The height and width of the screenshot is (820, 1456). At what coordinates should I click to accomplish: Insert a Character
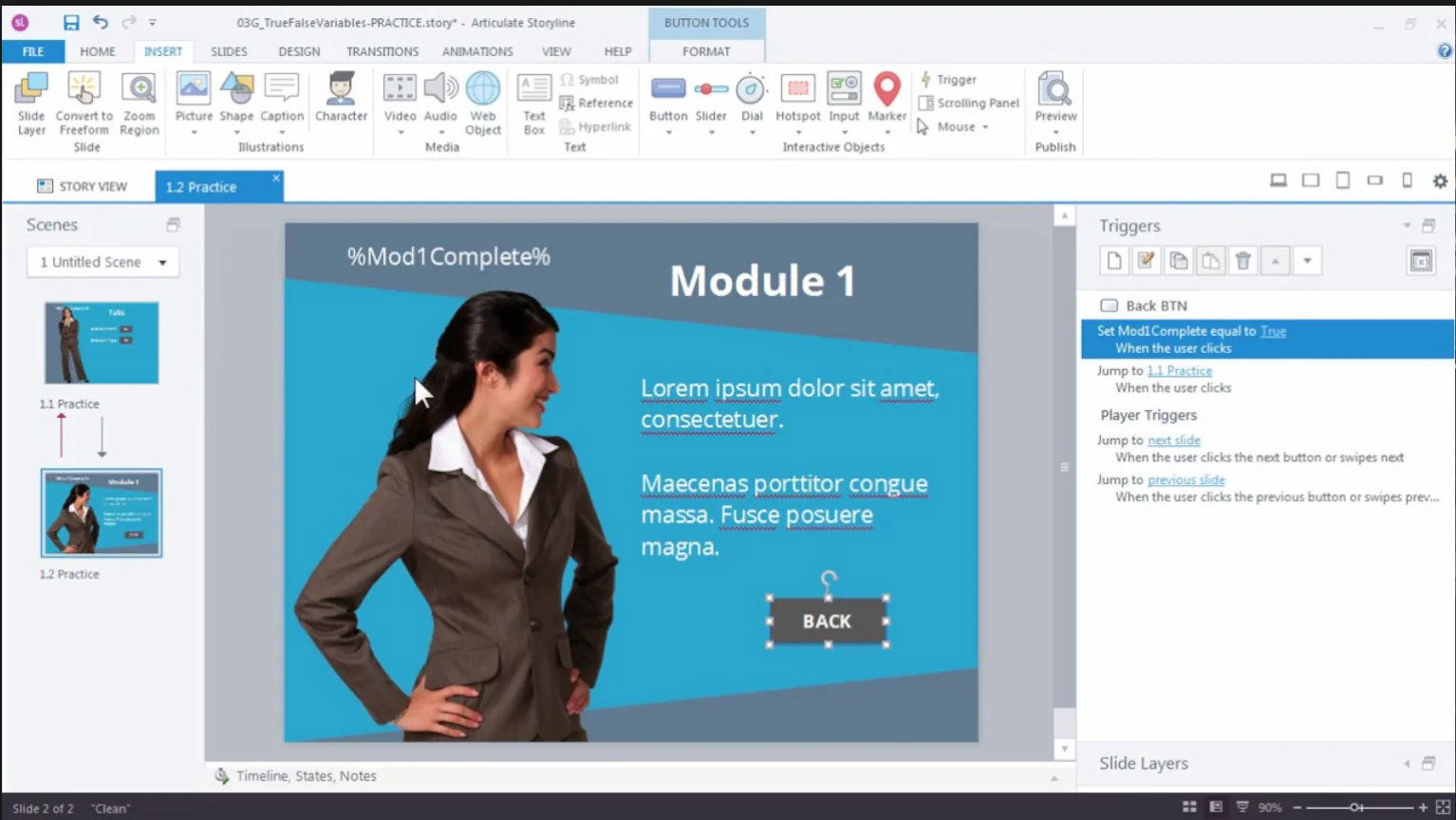[x=341, y=97]
